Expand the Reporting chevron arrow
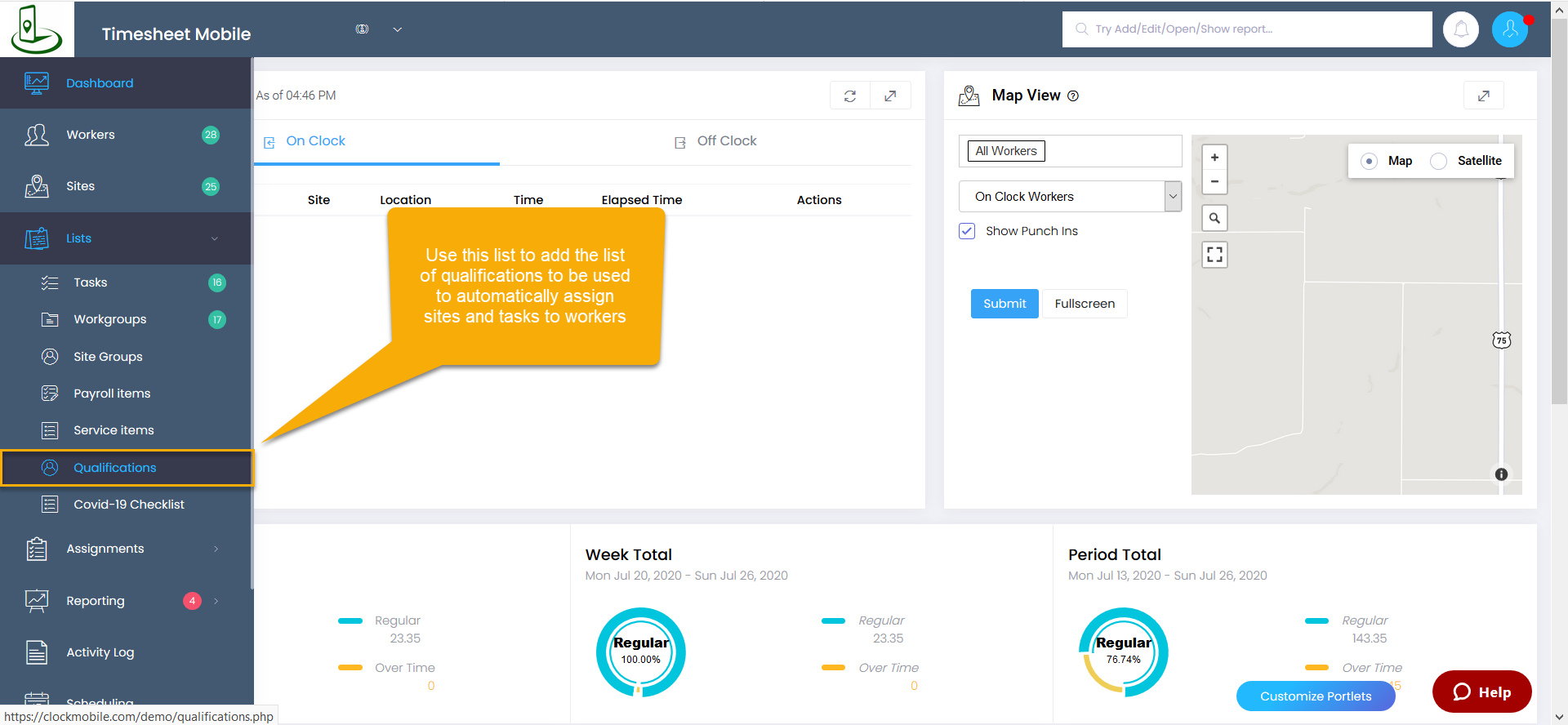Viewport: 1568px width, 725px height. click(x=216, y=601)
